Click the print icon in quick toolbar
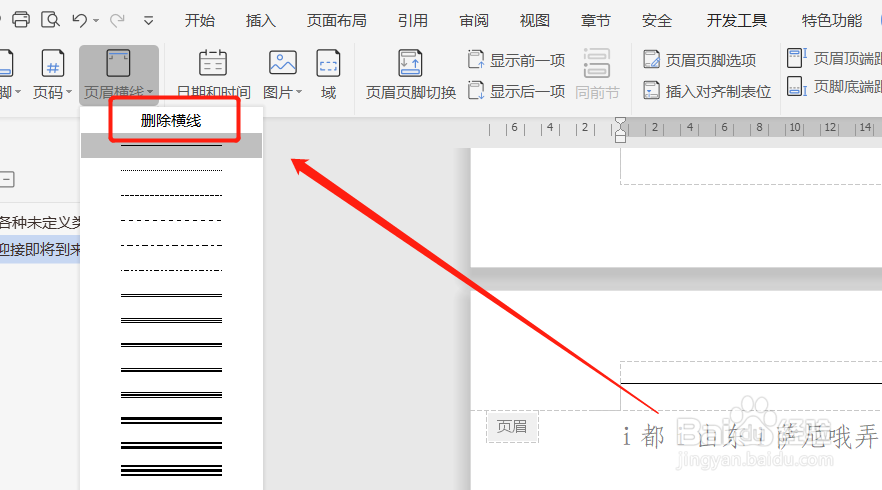The height and width of the screenshot is (490, 882). [21, 20]
